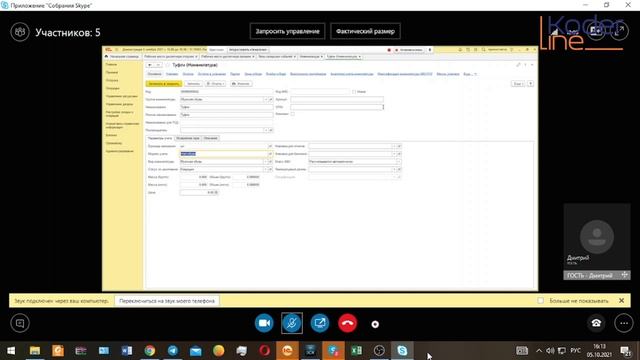This screenshot has height=360, width=640.
Task: Check the network signal icon
Action: (555, 31)
